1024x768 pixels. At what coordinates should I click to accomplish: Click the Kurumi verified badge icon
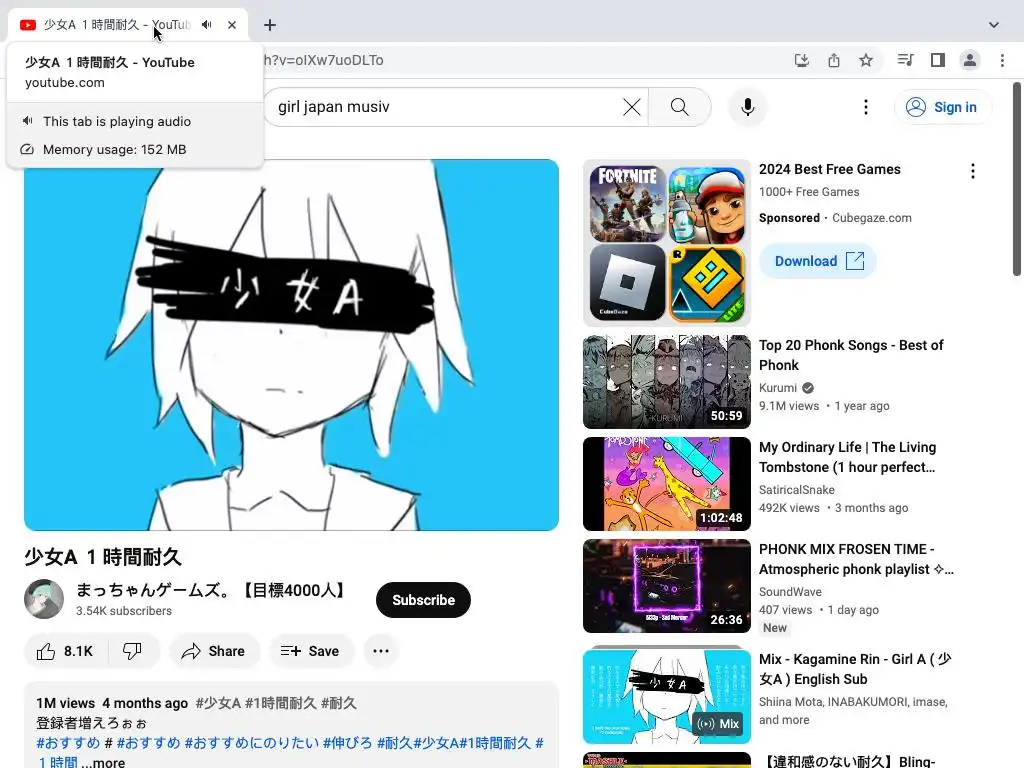tap(808, 388)
